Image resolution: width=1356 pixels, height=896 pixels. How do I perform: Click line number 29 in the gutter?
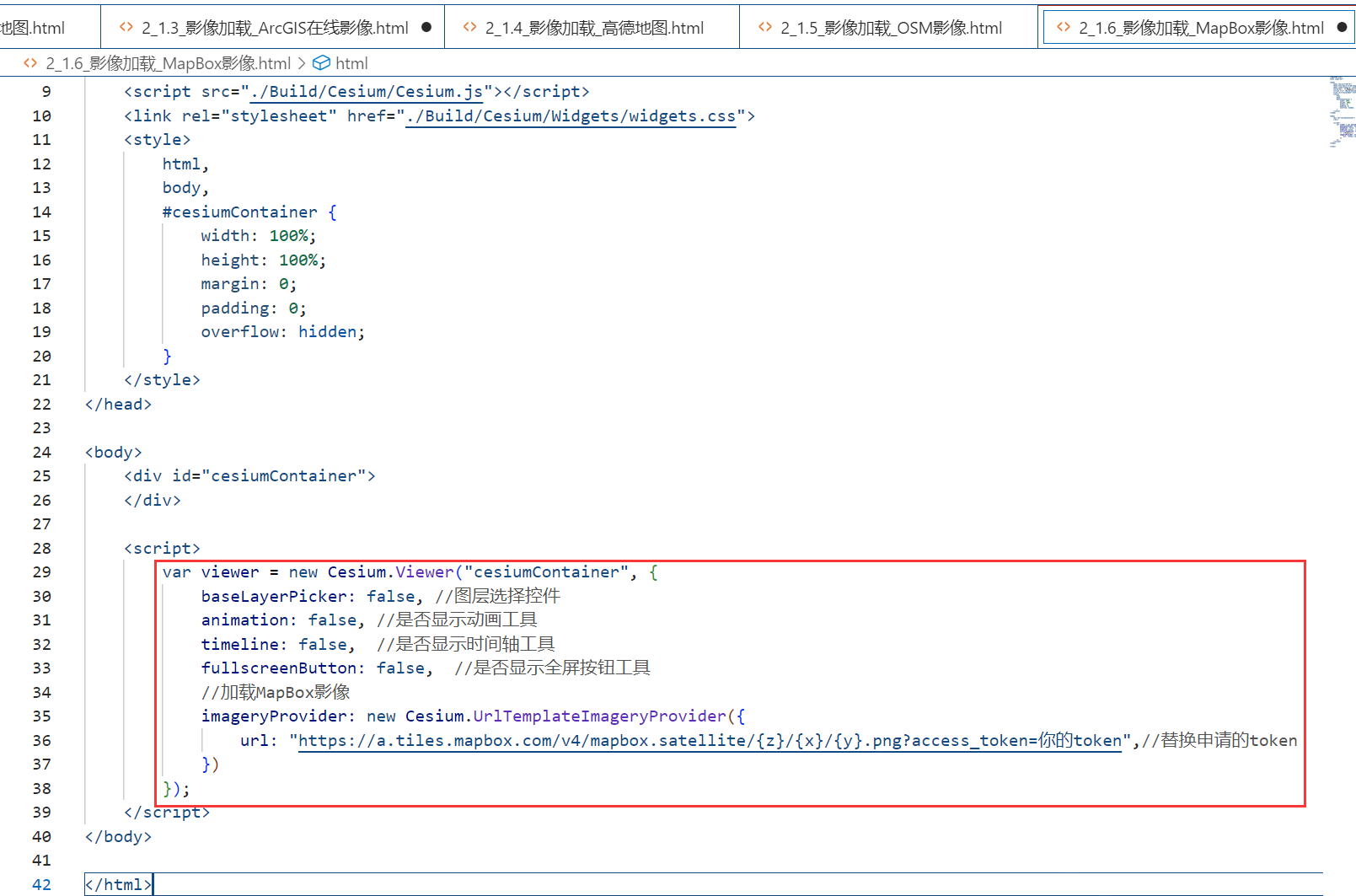point(41,572)
